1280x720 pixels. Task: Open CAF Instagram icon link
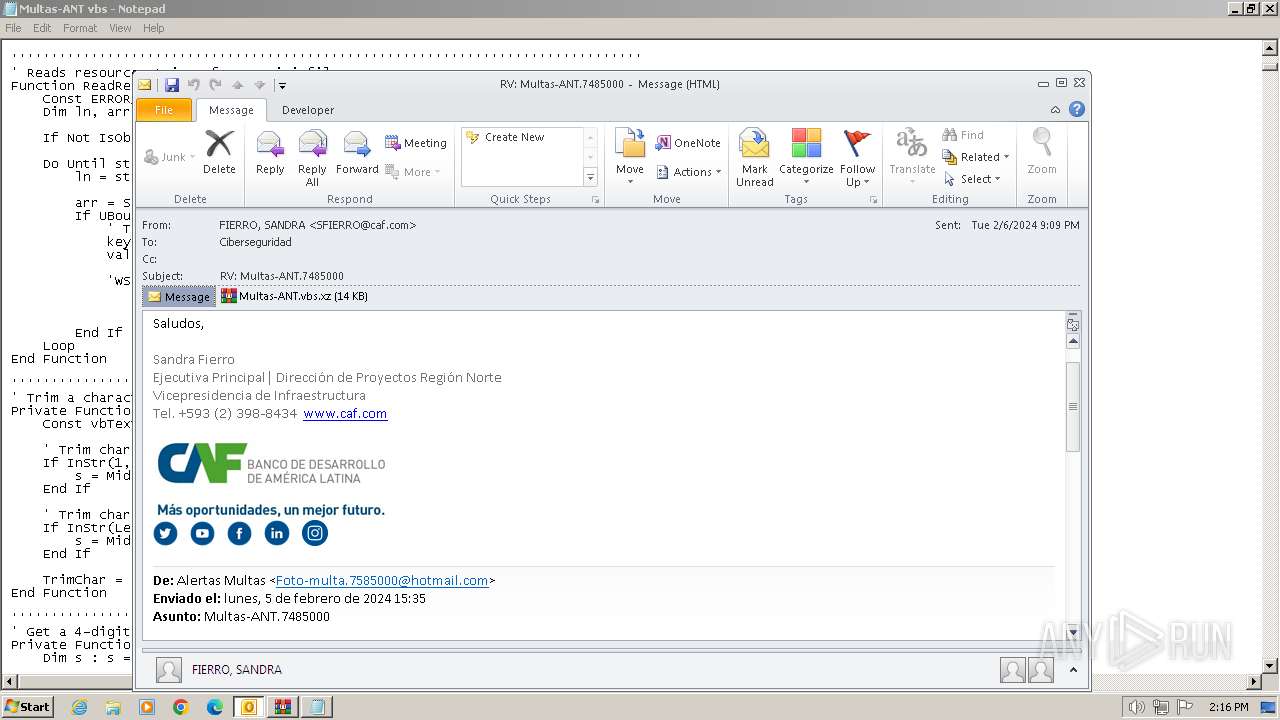(x=315, y=534)
